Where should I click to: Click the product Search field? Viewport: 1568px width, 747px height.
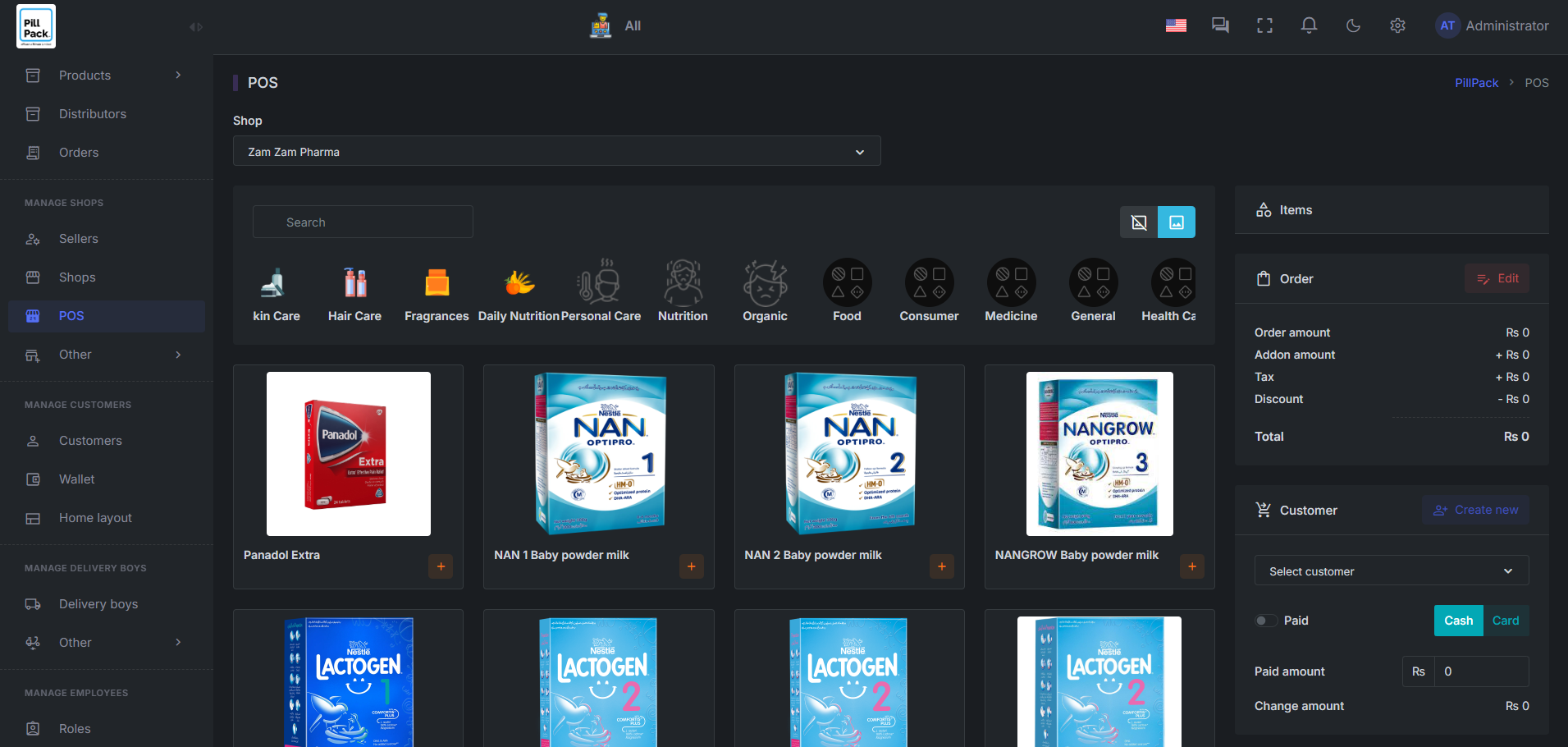point(363,222)
